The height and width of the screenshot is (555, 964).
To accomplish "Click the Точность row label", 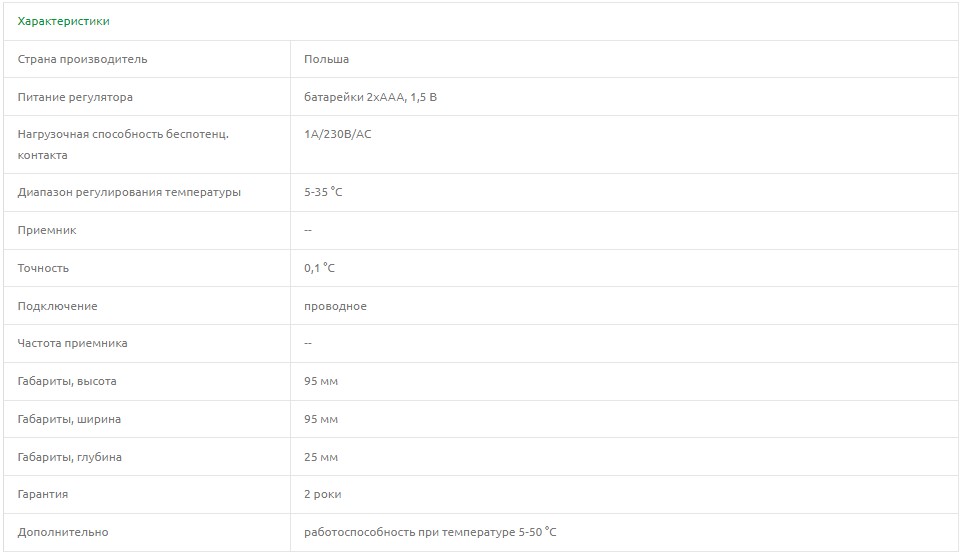I will [43, 268].
